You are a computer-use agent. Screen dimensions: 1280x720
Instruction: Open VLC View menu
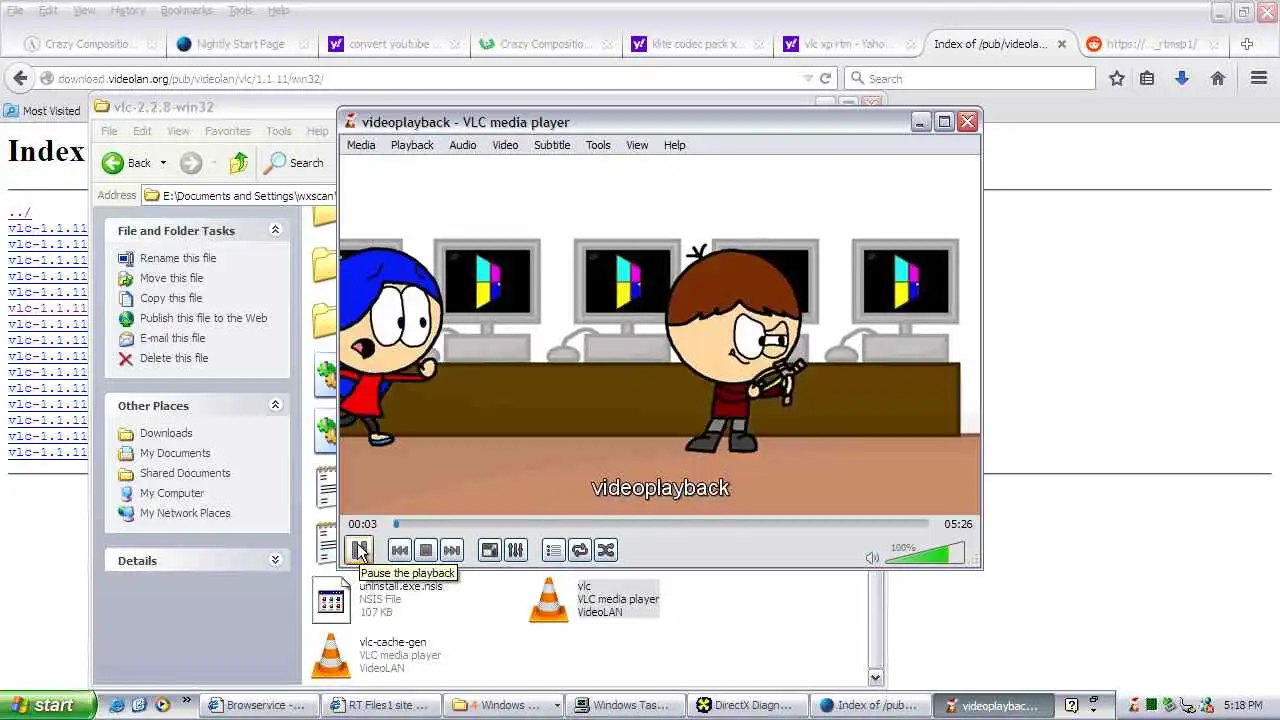637,145
